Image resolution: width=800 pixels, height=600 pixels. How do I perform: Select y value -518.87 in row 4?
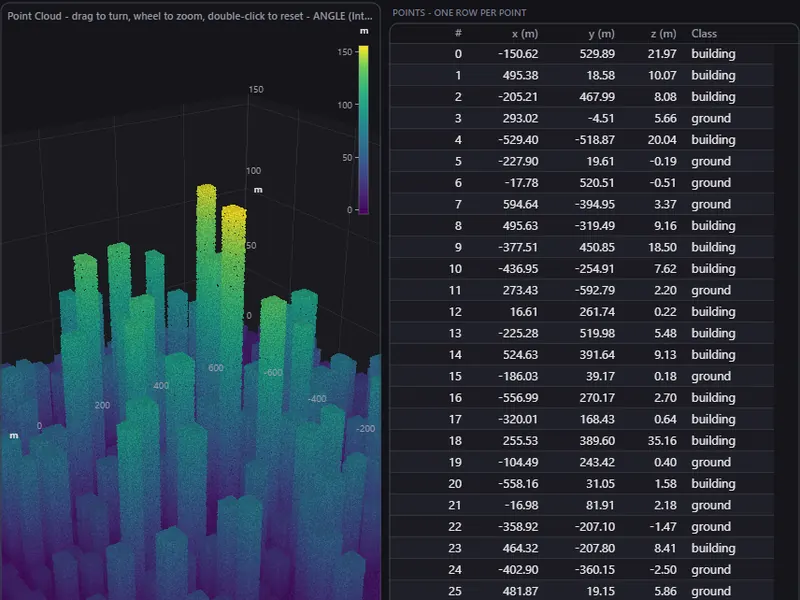click(595, 139)
